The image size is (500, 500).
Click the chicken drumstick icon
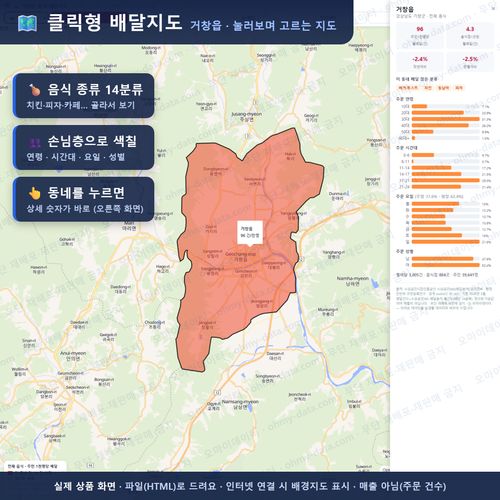click(35, 90)
